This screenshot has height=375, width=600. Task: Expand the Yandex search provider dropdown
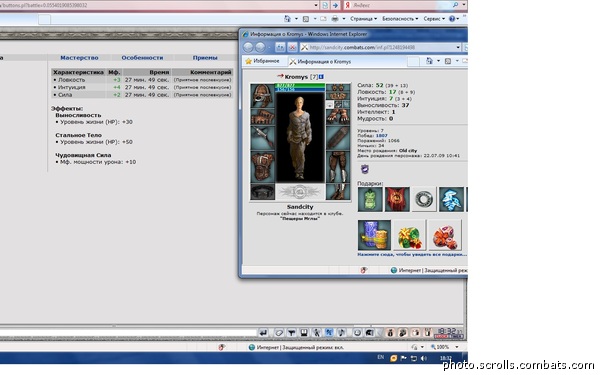click(x=463, y=5)
